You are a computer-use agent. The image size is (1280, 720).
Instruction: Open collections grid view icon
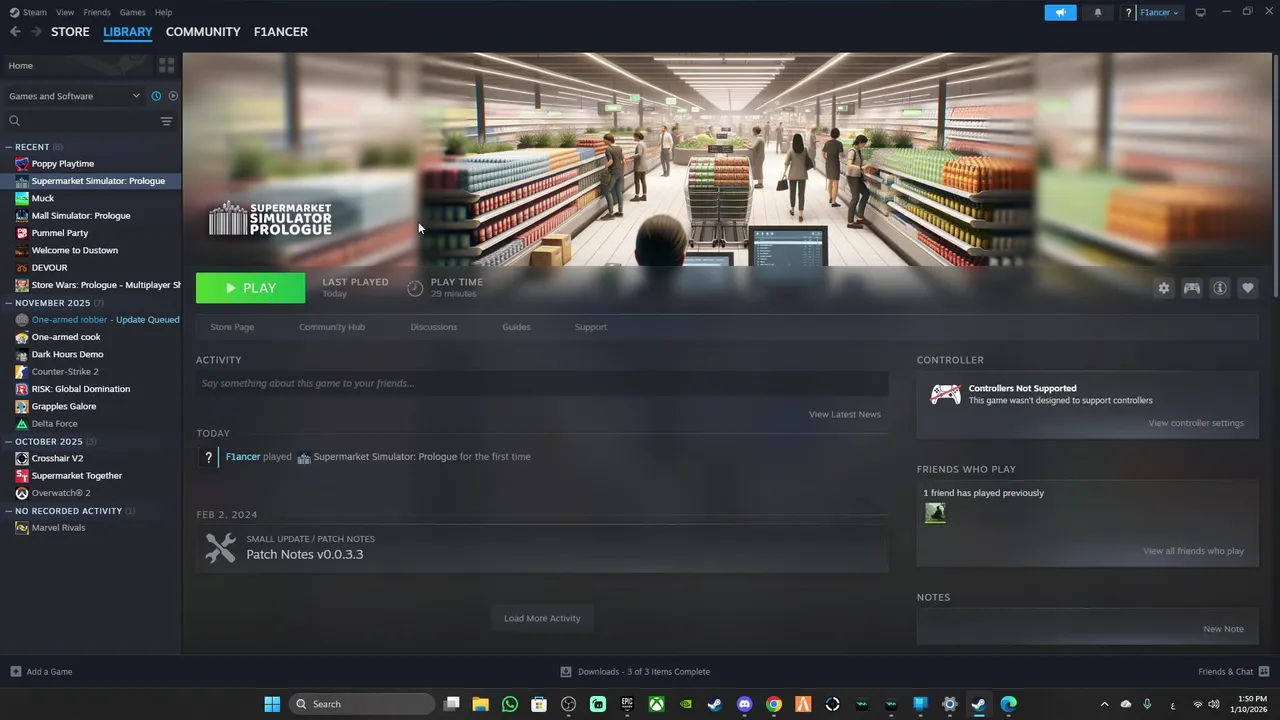pos(166,65)
